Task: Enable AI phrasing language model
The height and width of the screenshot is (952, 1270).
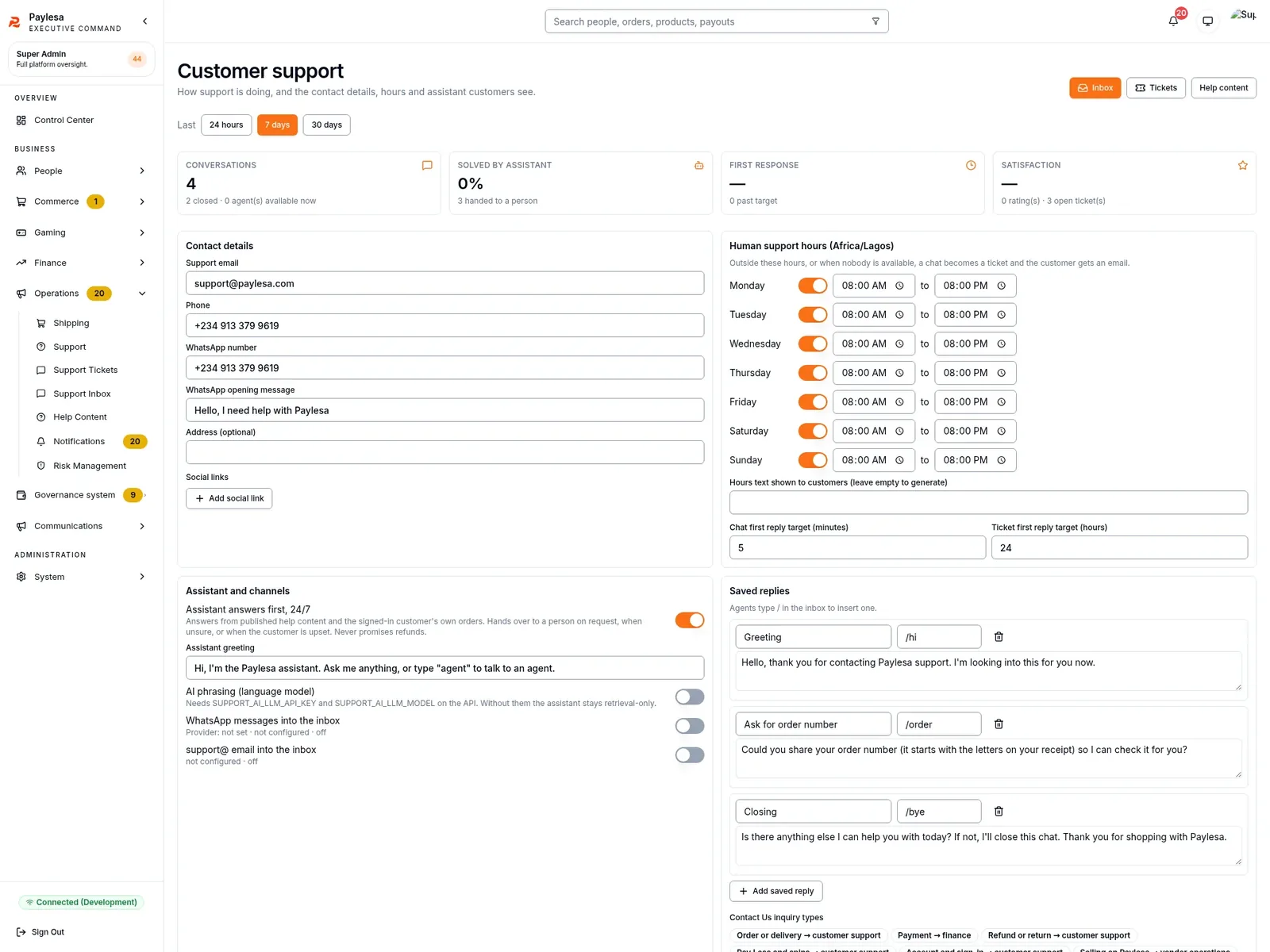Action: (x=690, y=697)
